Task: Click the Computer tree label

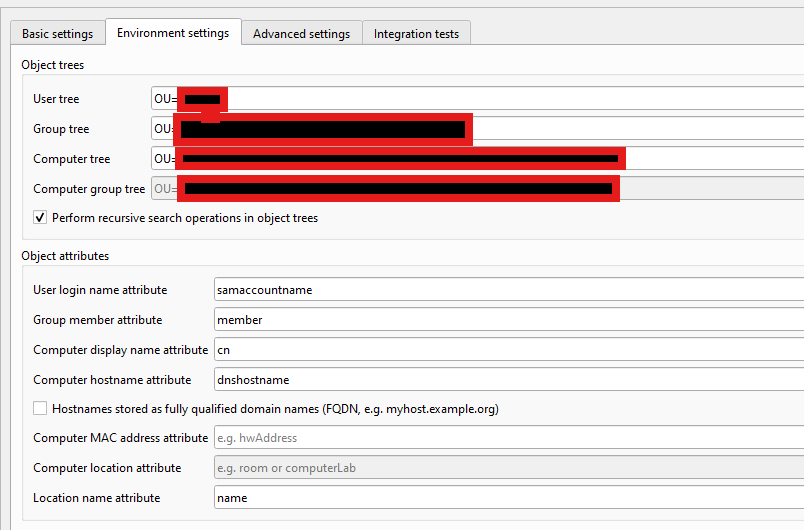Action: pos(72,159)
